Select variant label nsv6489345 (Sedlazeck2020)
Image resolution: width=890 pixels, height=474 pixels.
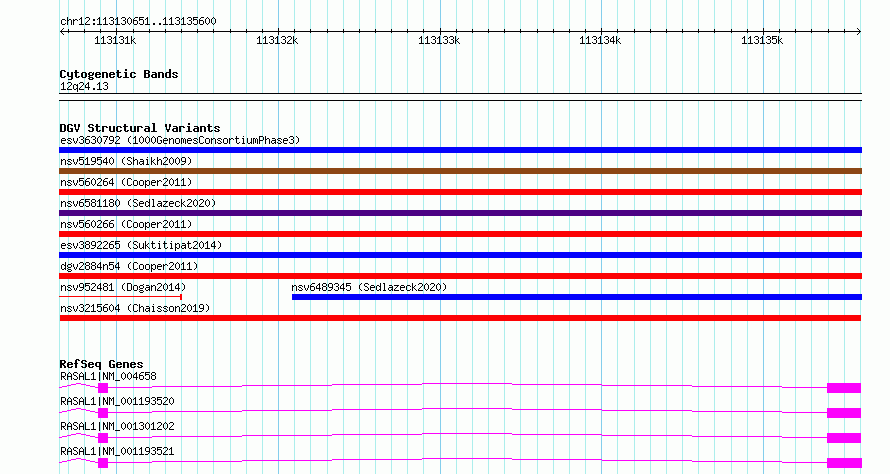click(369, 287)
